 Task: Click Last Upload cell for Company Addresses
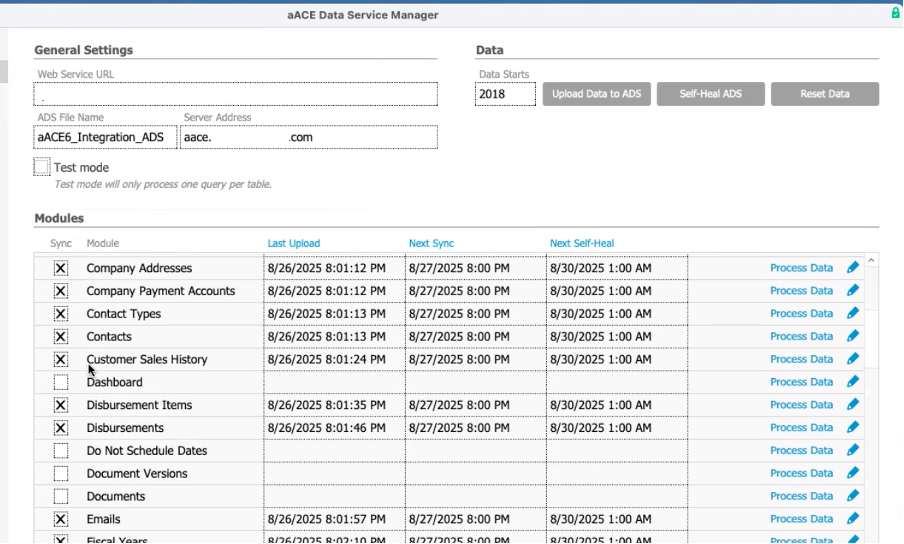pos(334,268)
